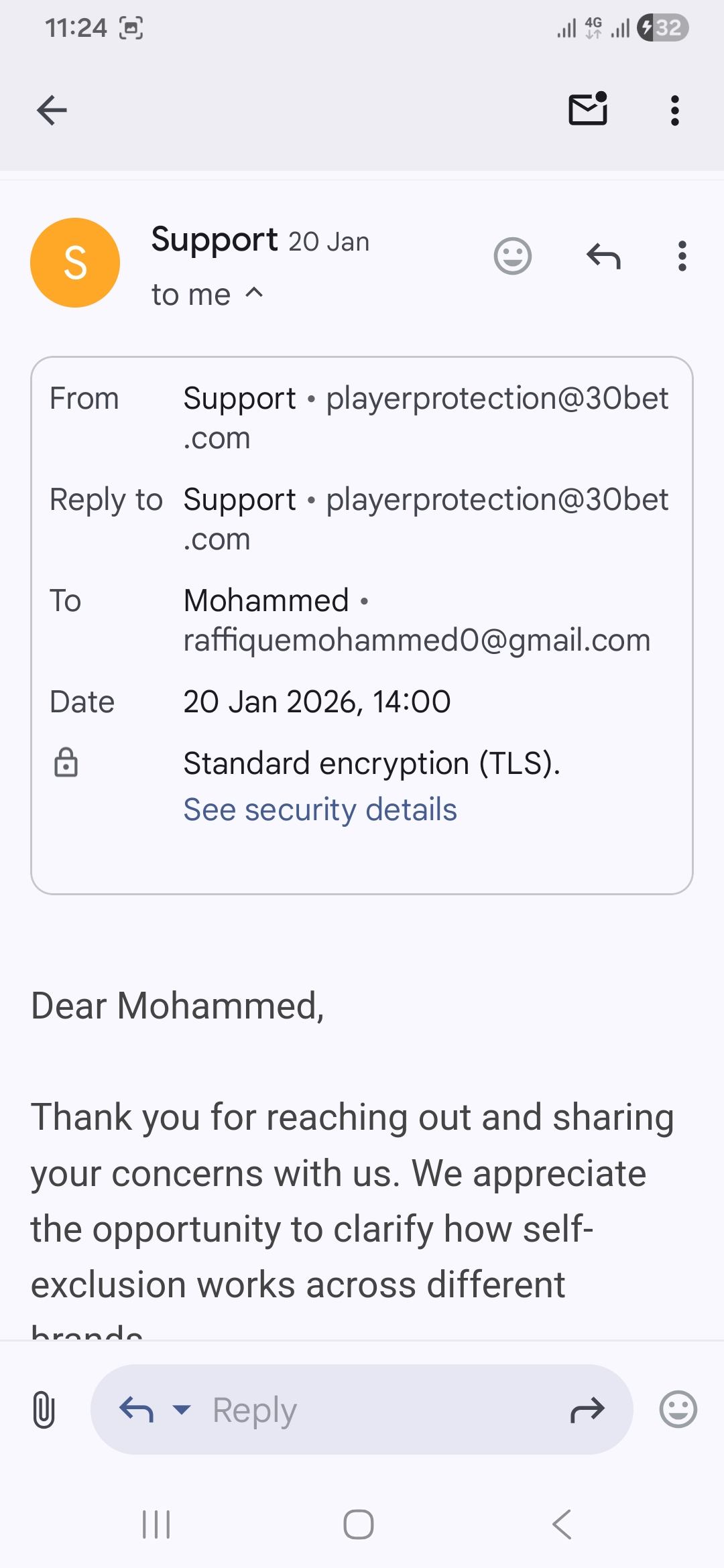Collapse recipient details next to 'to me'
Image resolution: width=724 pixels, height=1568 pixels.
255,293
